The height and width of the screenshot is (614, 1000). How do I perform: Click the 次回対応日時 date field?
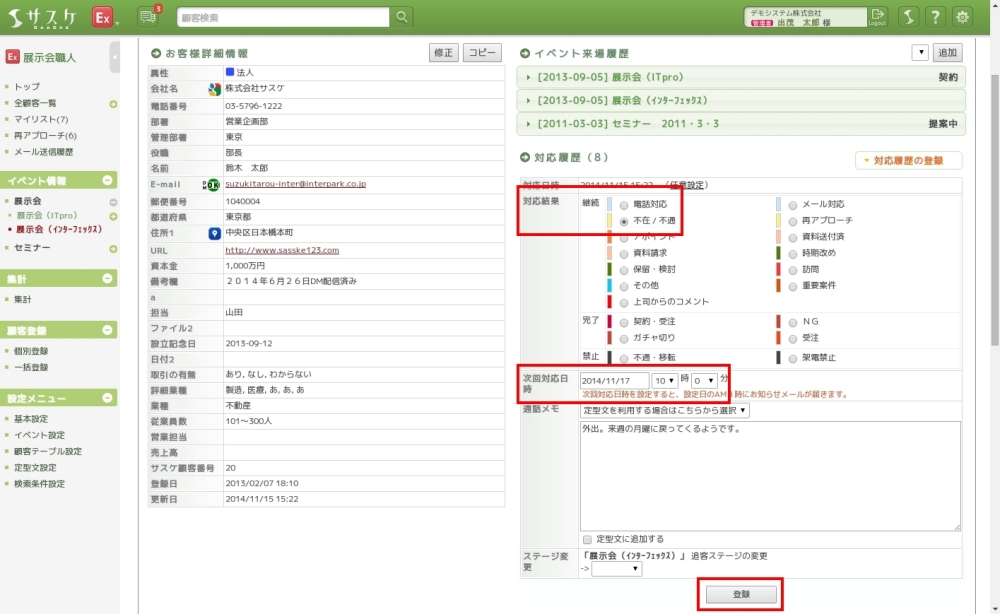pos(613,381)
